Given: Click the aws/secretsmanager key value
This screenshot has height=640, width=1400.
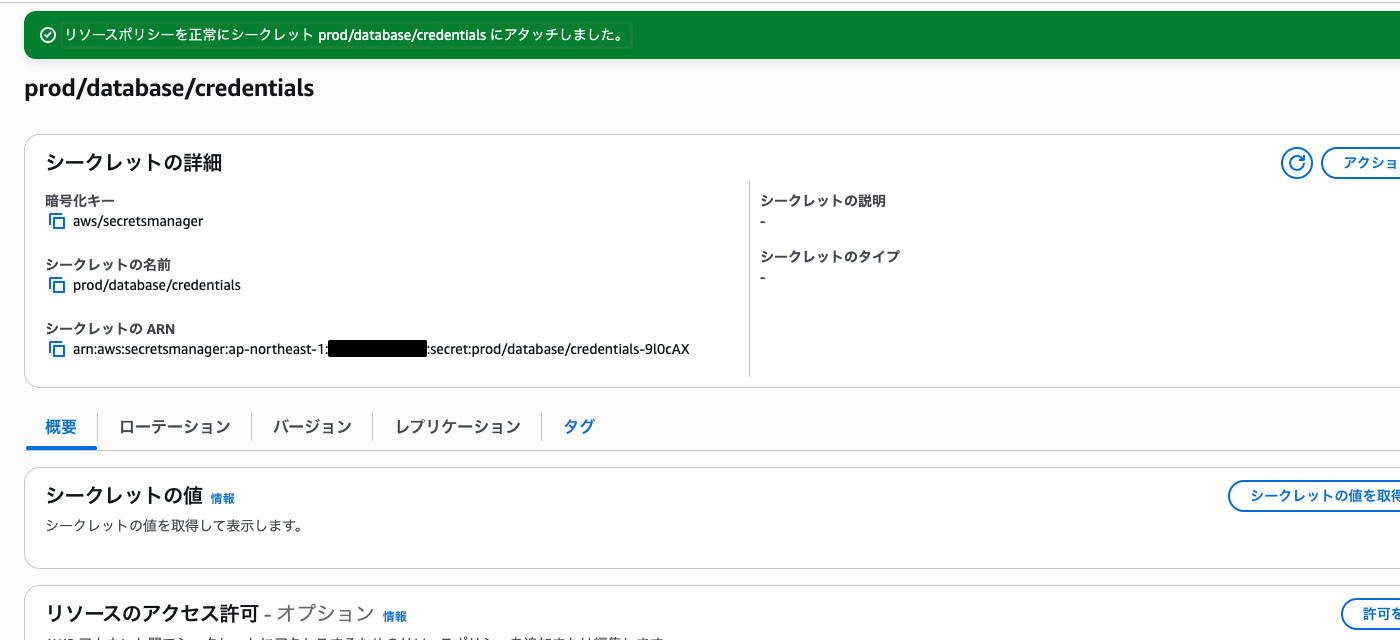Looking at the screenshot, I should [x=138, y=221].
